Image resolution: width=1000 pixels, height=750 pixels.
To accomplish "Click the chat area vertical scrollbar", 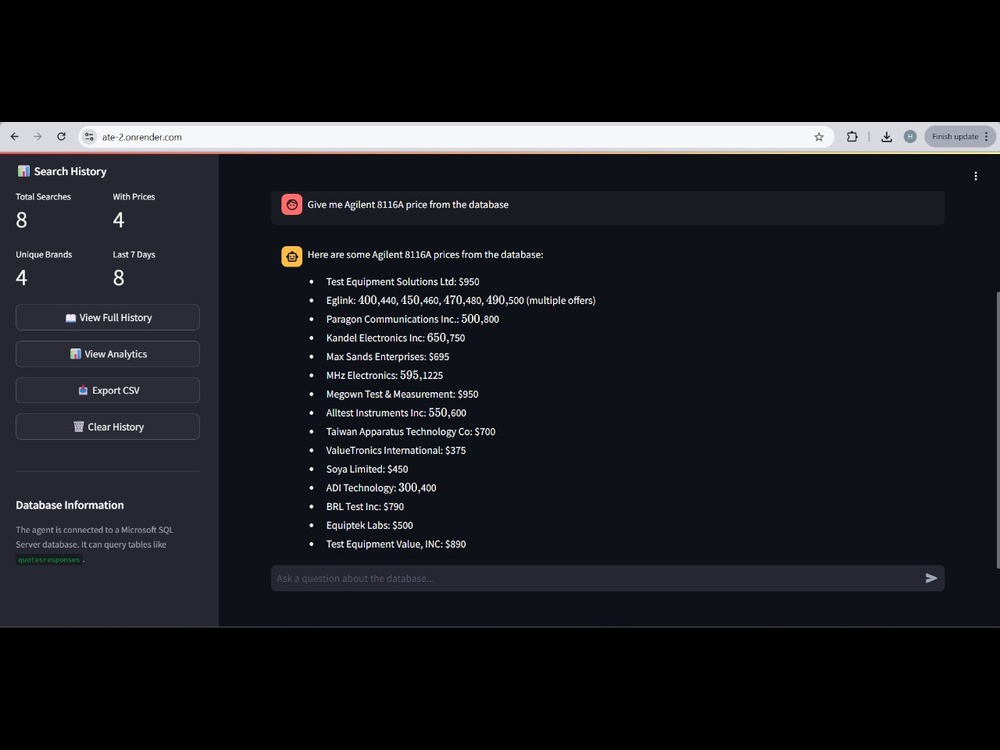I will coord(997,430).
